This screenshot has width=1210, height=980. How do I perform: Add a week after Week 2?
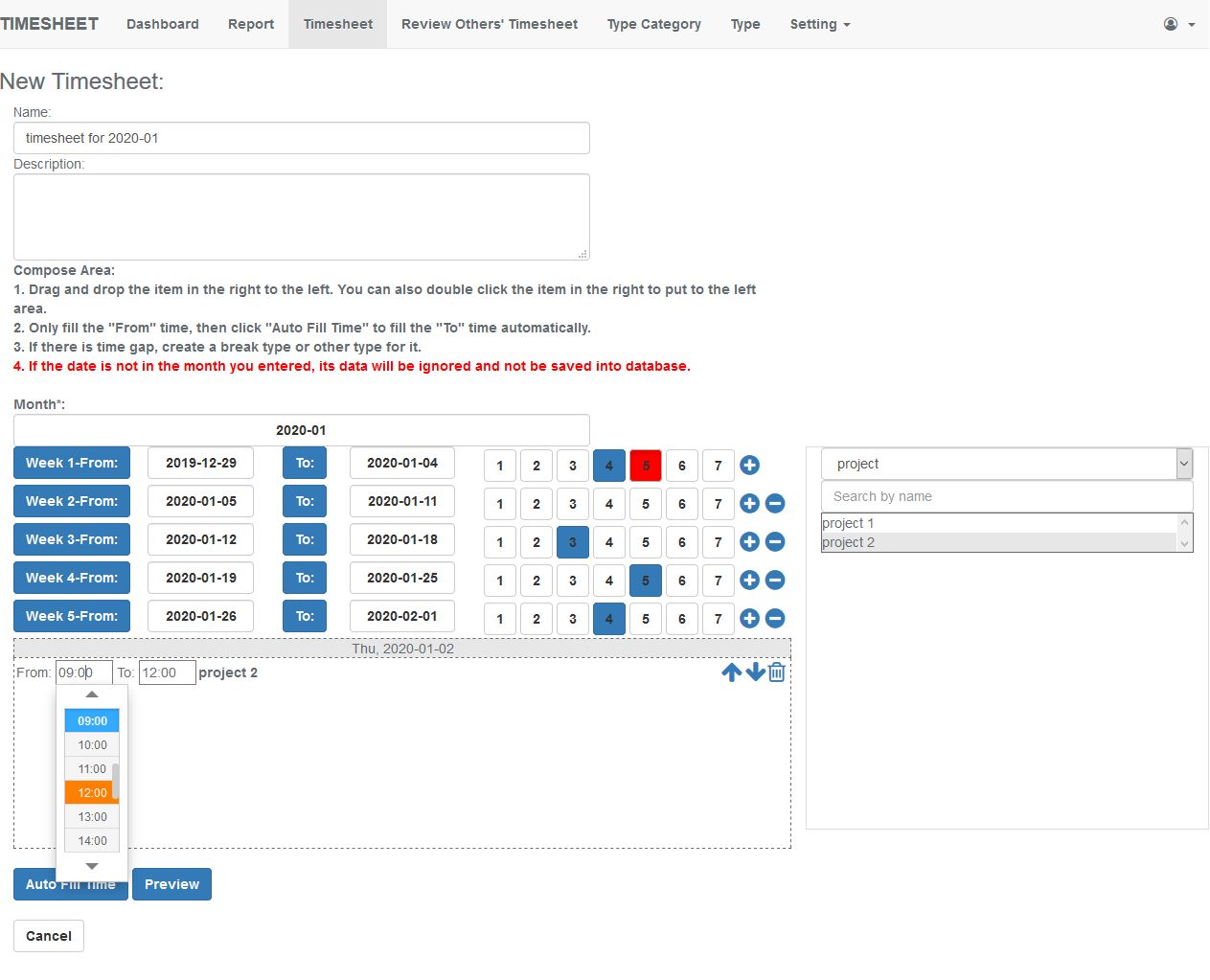[750, 504]
